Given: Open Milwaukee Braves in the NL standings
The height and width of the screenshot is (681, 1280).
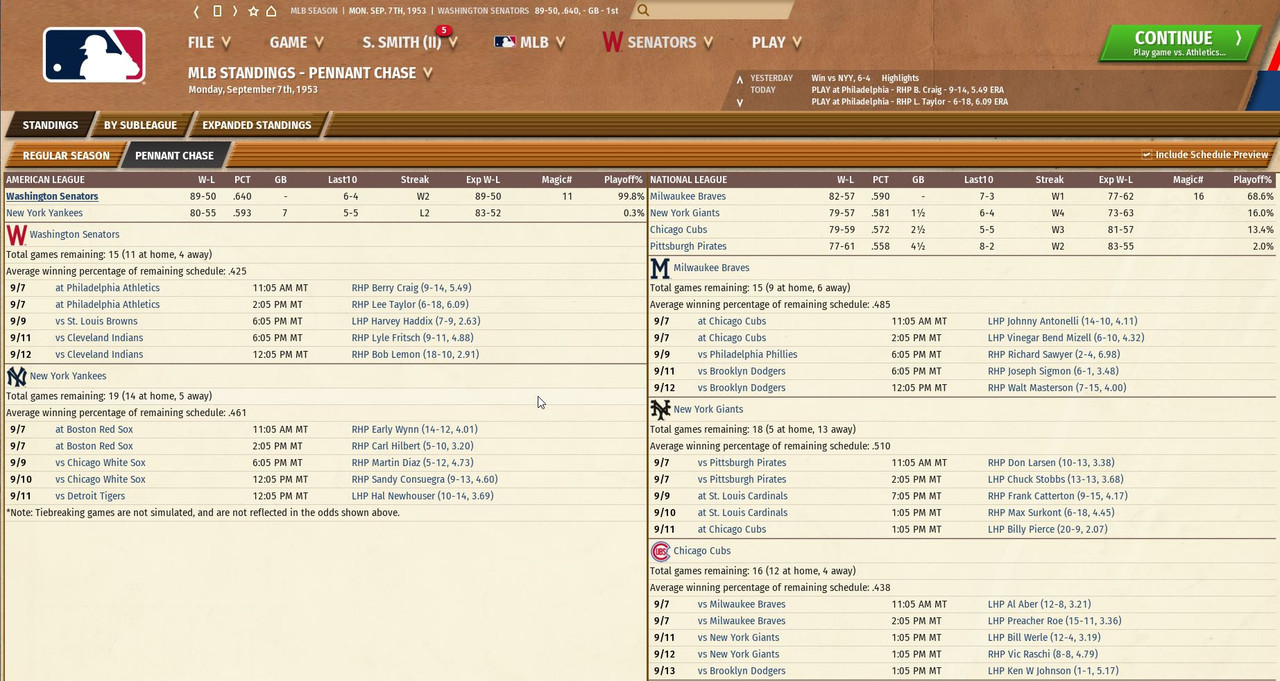Looking at the screenshot, I should coord(688,197).
